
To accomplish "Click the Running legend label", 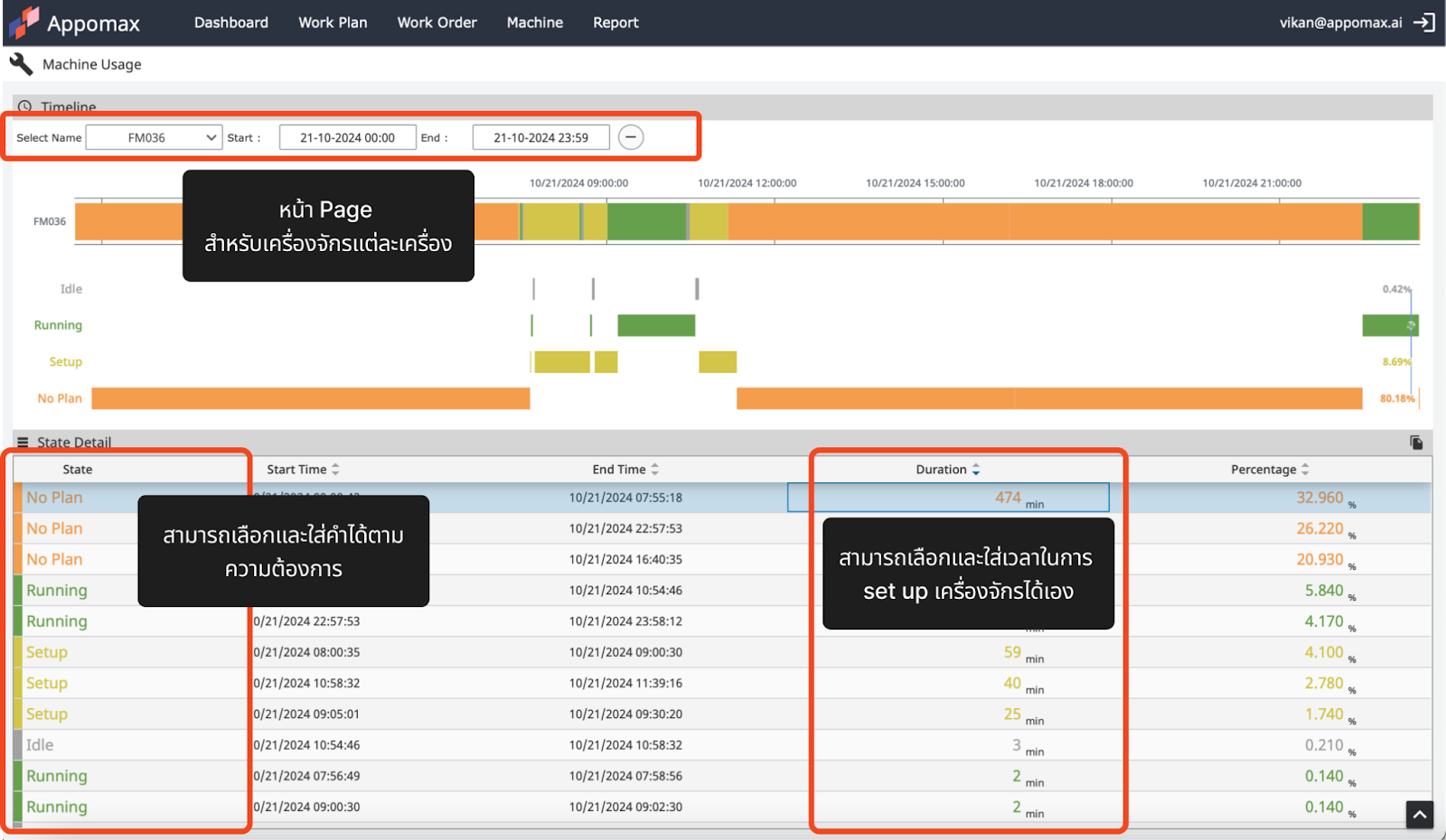I will tap(58, 325).
